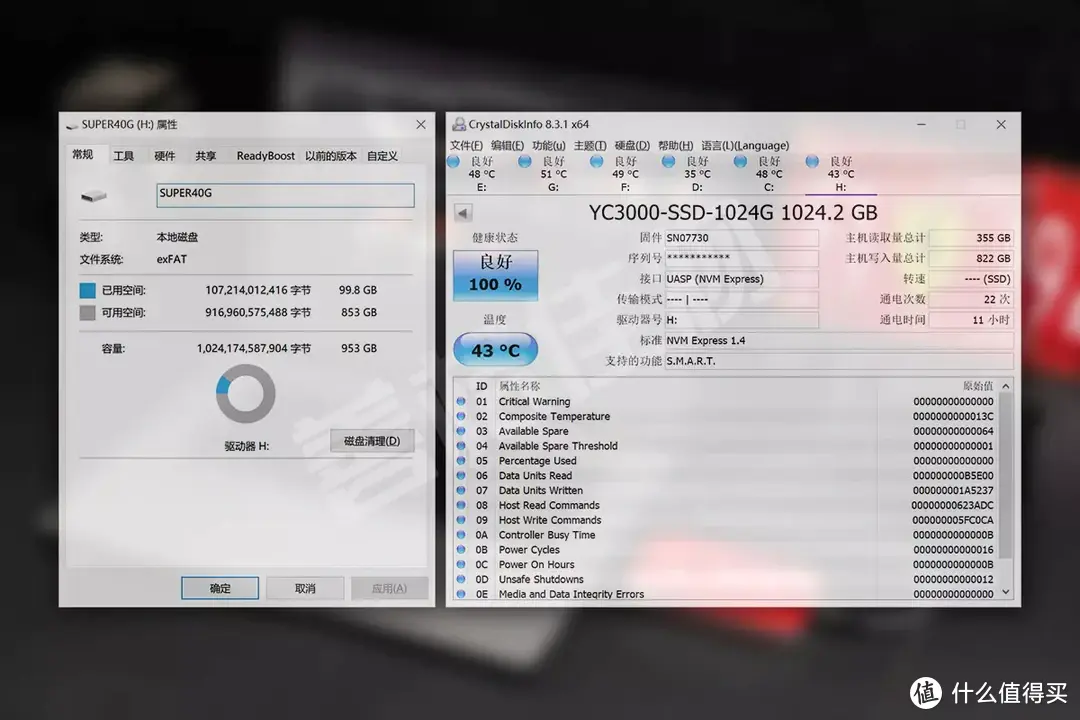Click the 11 小时 power on hours value
The height and width of the screenshot is (720, 1080).
[971, 320]
